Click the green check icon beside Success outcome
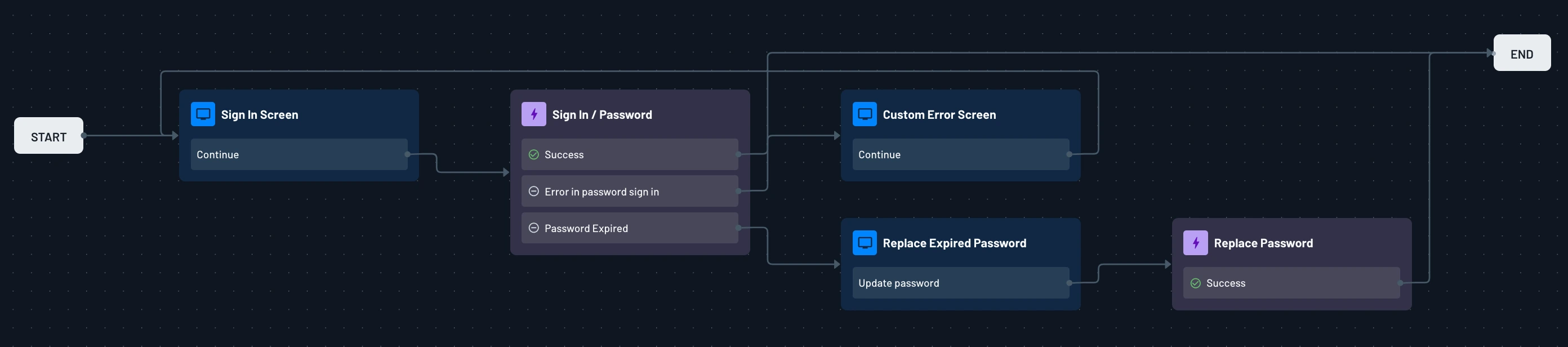 534,154
